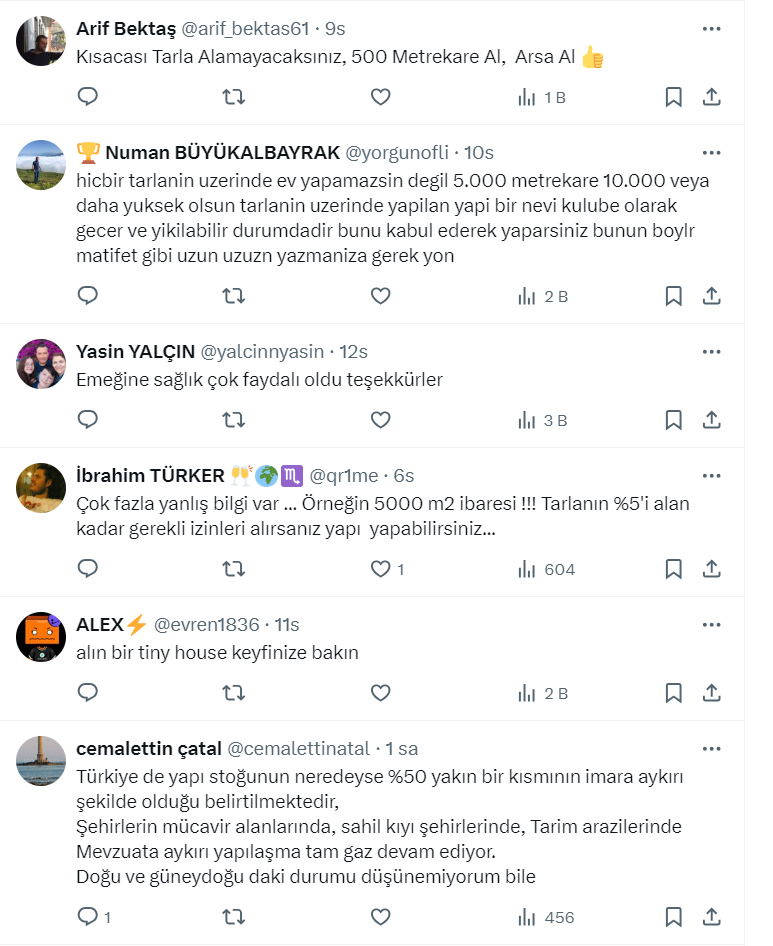Expand more options on cemalettin çatal's tweet

coord(711,748)
